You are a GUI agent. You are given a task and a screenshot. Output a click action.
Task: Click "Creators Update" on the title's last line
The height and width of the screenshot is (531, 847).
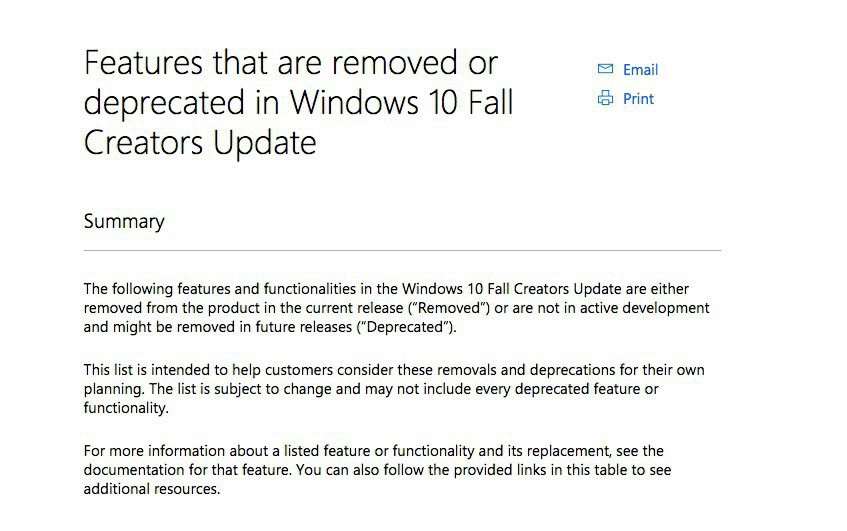pos(200,143)
